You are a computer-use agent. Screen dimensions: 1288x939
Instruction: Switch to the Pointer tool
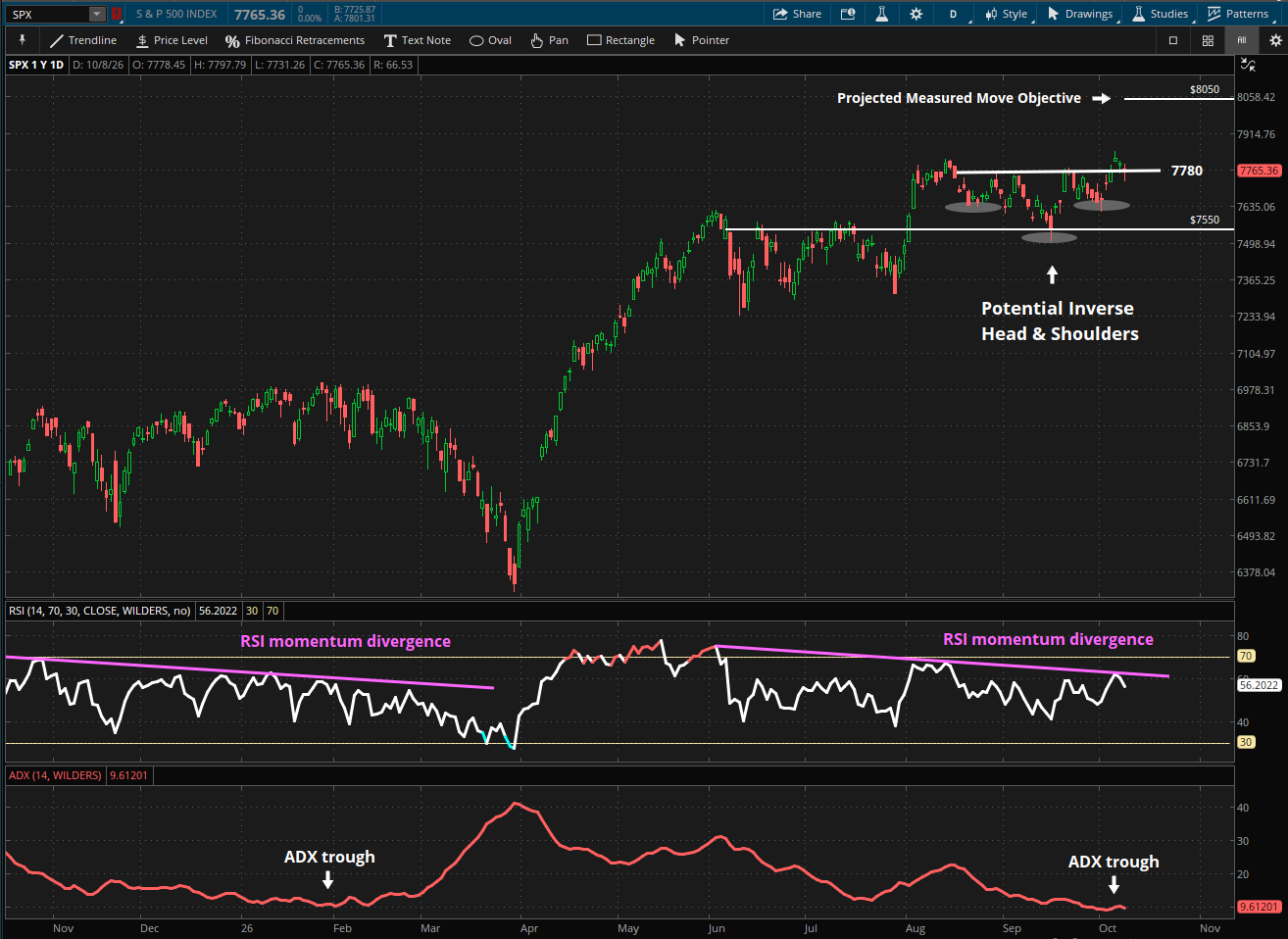(702, 40)
